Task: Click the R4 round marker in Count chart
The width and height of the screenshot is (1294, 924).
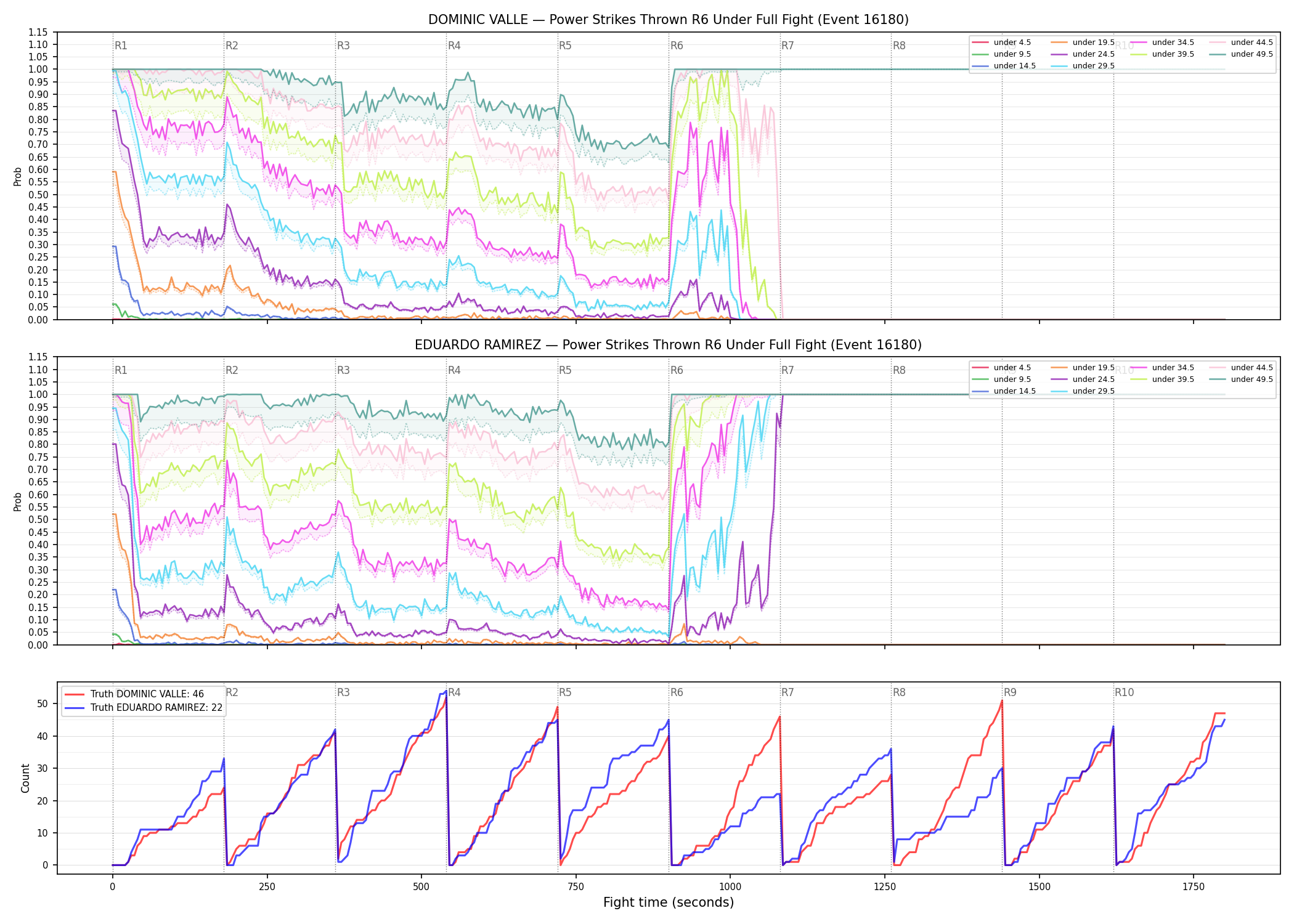Action: click(x=454, y=692)
